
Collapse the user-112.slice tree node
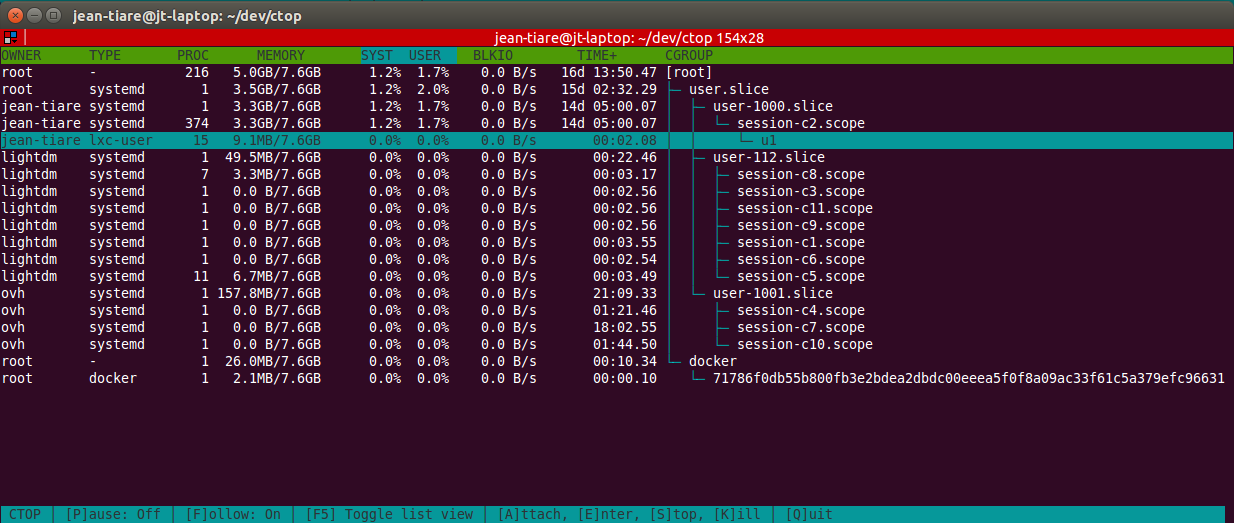pos(769,157)
